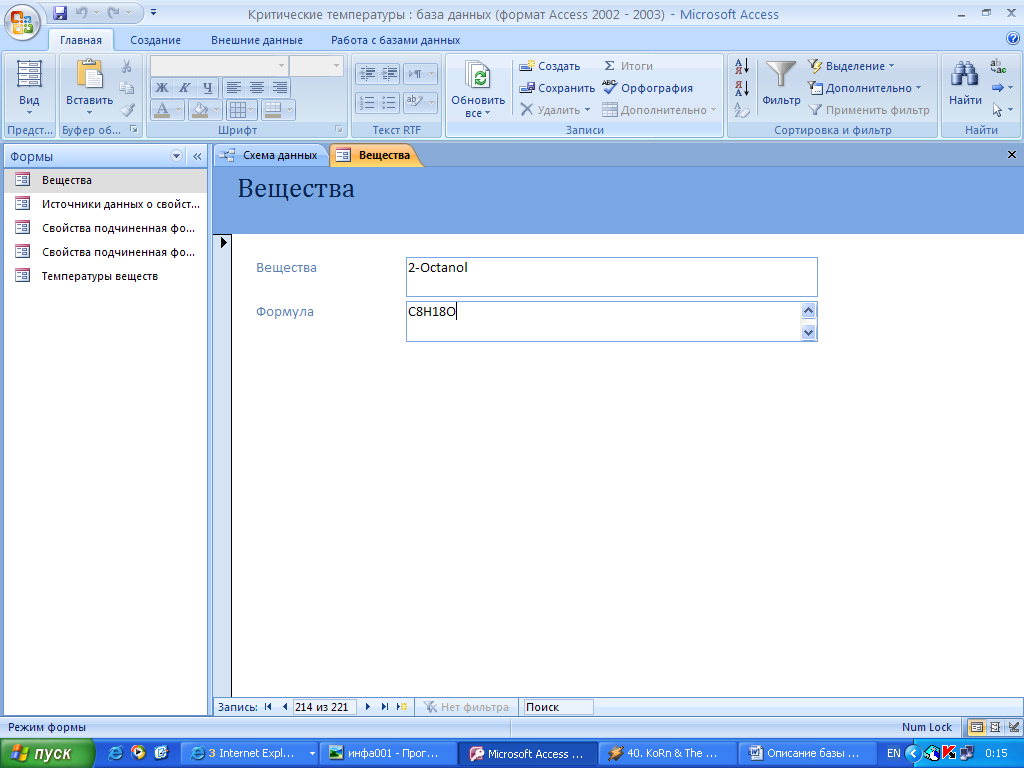Viewport: 1024px width, 768px height.
Task: Switch to Вещества document tab
Action: tap(376, 155)
